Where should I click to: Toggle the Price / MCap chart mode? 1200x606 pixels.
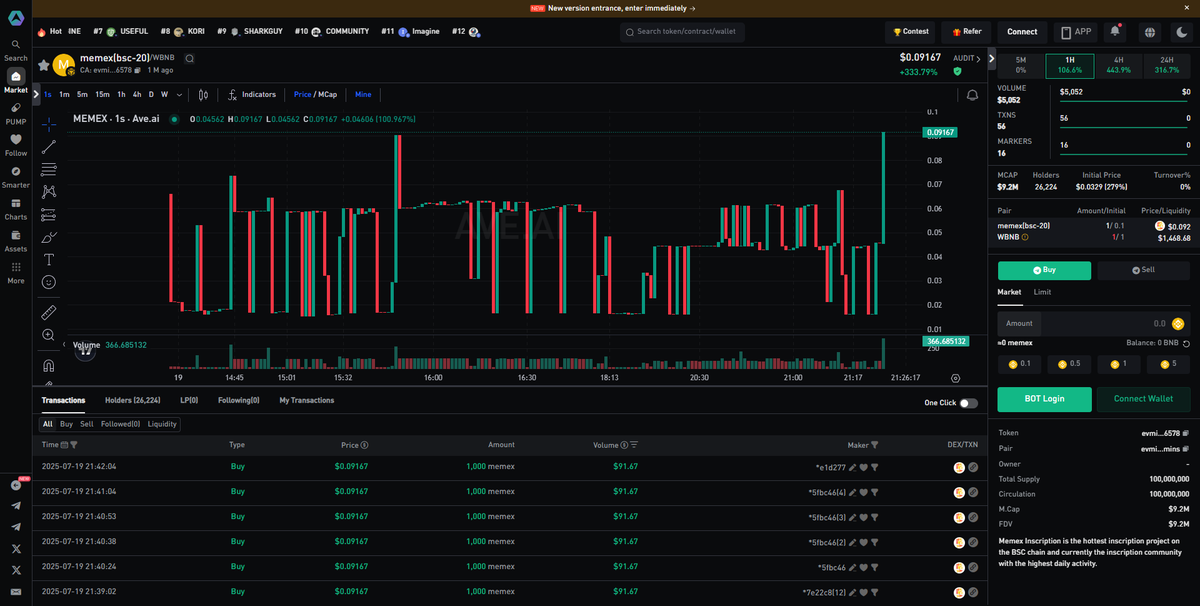tap(314, 95)
